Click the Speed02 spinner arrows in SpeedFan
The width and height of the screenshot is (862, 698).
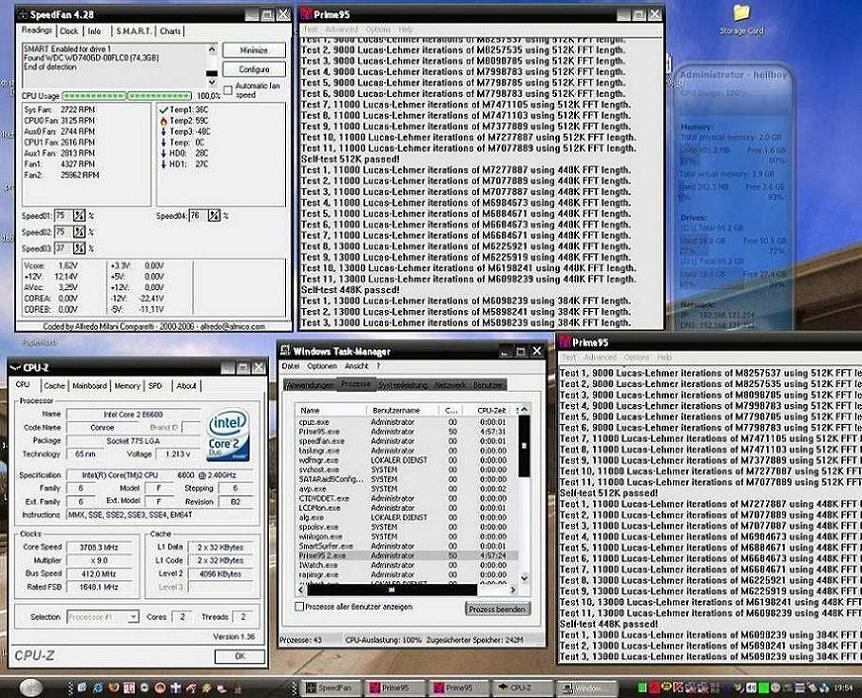pos(79,232)
